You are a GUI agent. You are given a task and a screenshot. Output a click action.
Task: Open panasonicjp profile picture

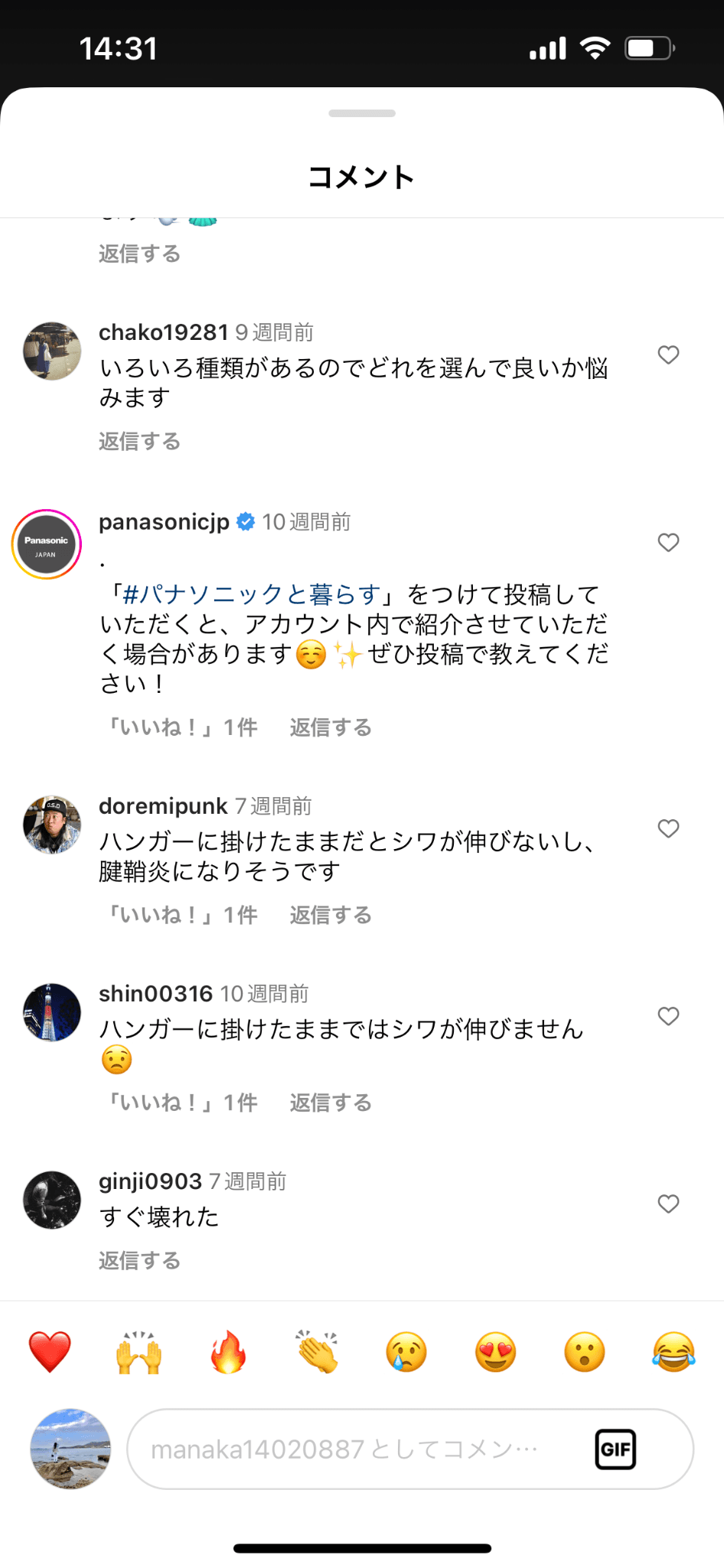point(47,544)
